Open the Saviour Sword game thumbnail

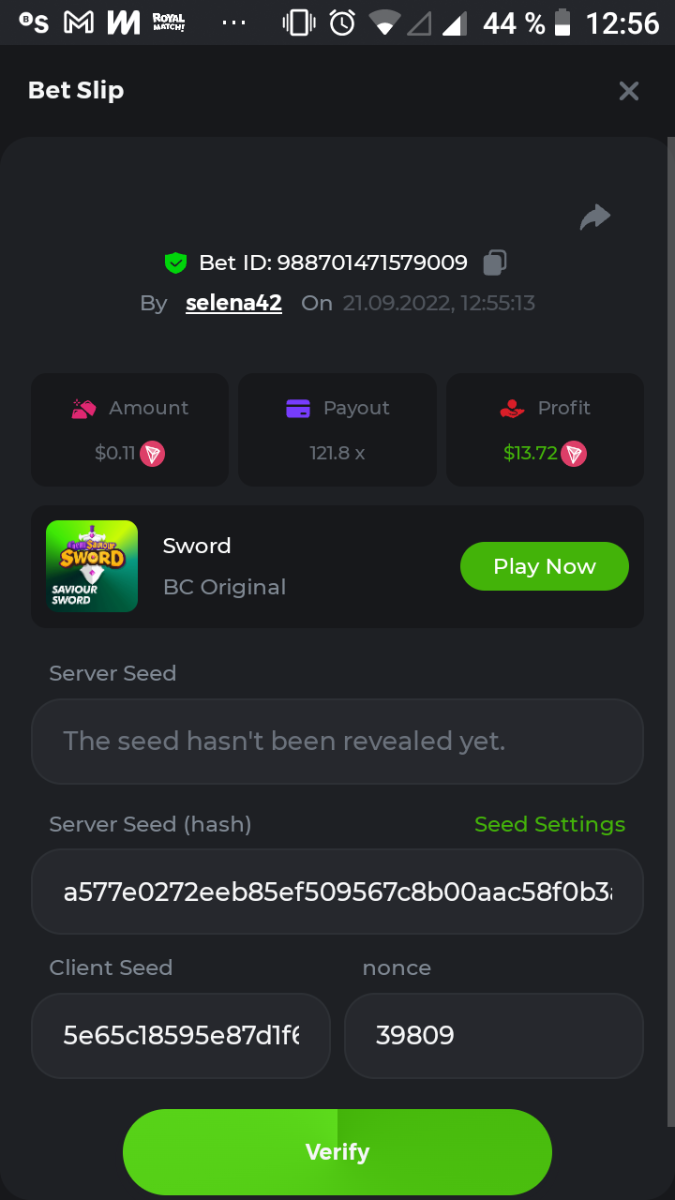pos(92,566)
